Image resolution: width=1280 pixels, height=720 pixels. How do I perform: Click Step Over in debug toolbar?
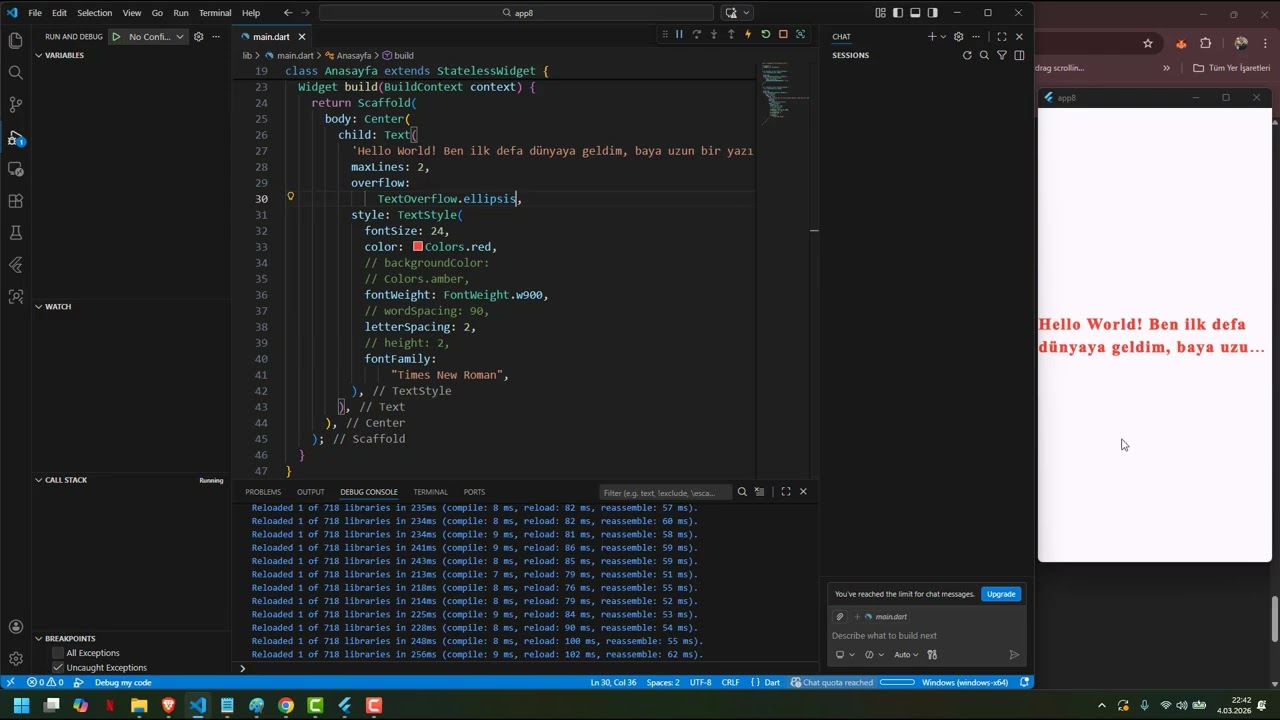(x=697, y=34)
